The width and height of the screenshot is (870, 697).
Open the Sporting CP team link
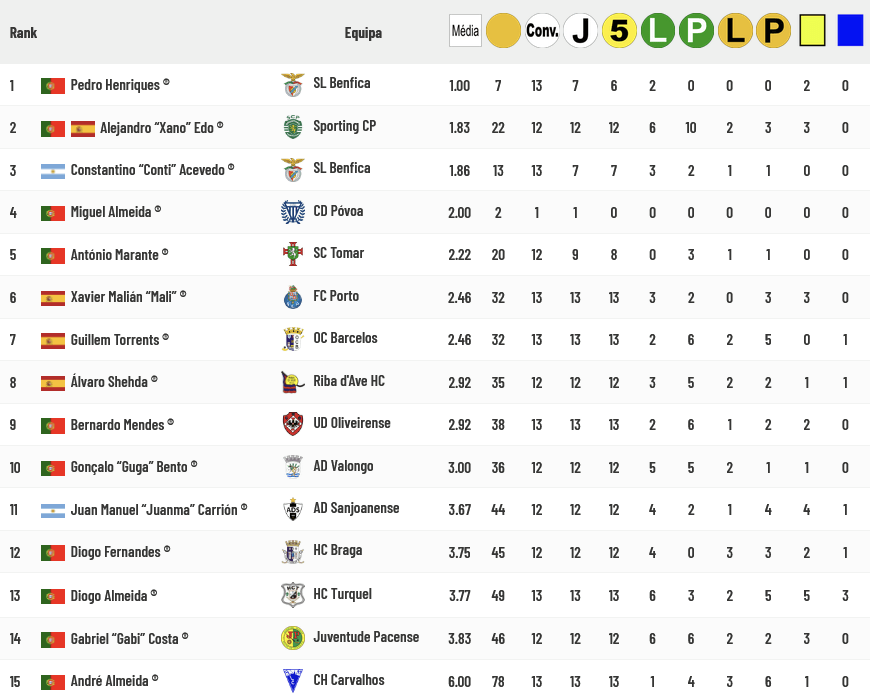344,126
